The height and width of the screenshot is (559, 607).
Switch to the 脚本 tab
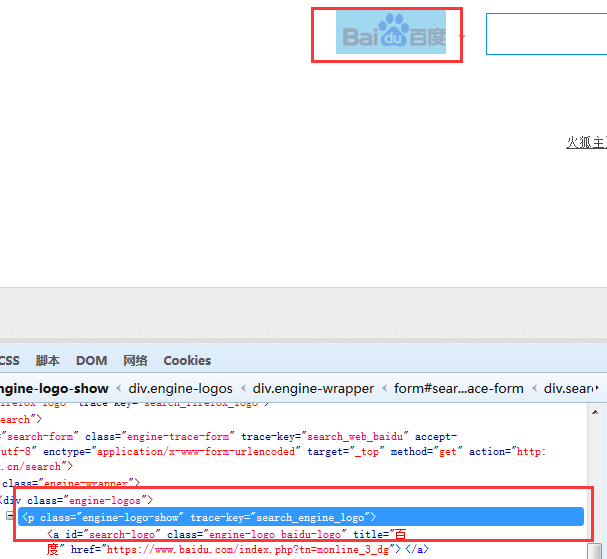point(48,360)
